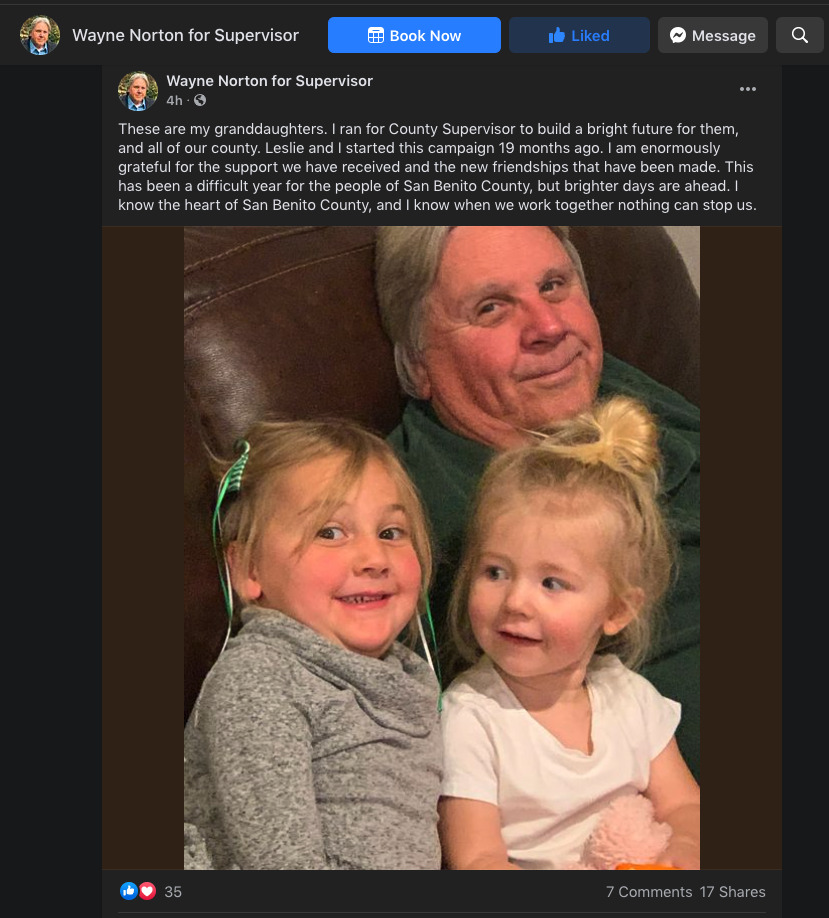Open the post's three-dot options menu
829x918 pixels.
[x=748, y=89]
